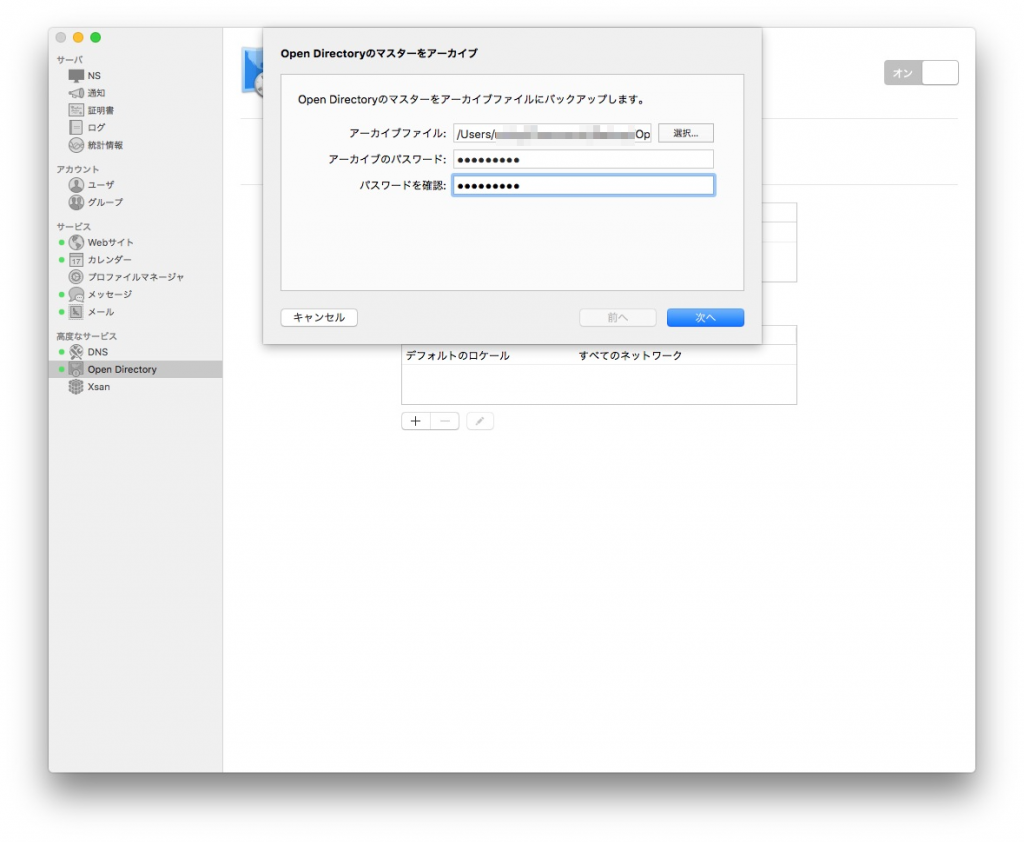
Task: Focus the アーカイブのパスワード field
Action: pyautogui.click(x=584, y=159)
